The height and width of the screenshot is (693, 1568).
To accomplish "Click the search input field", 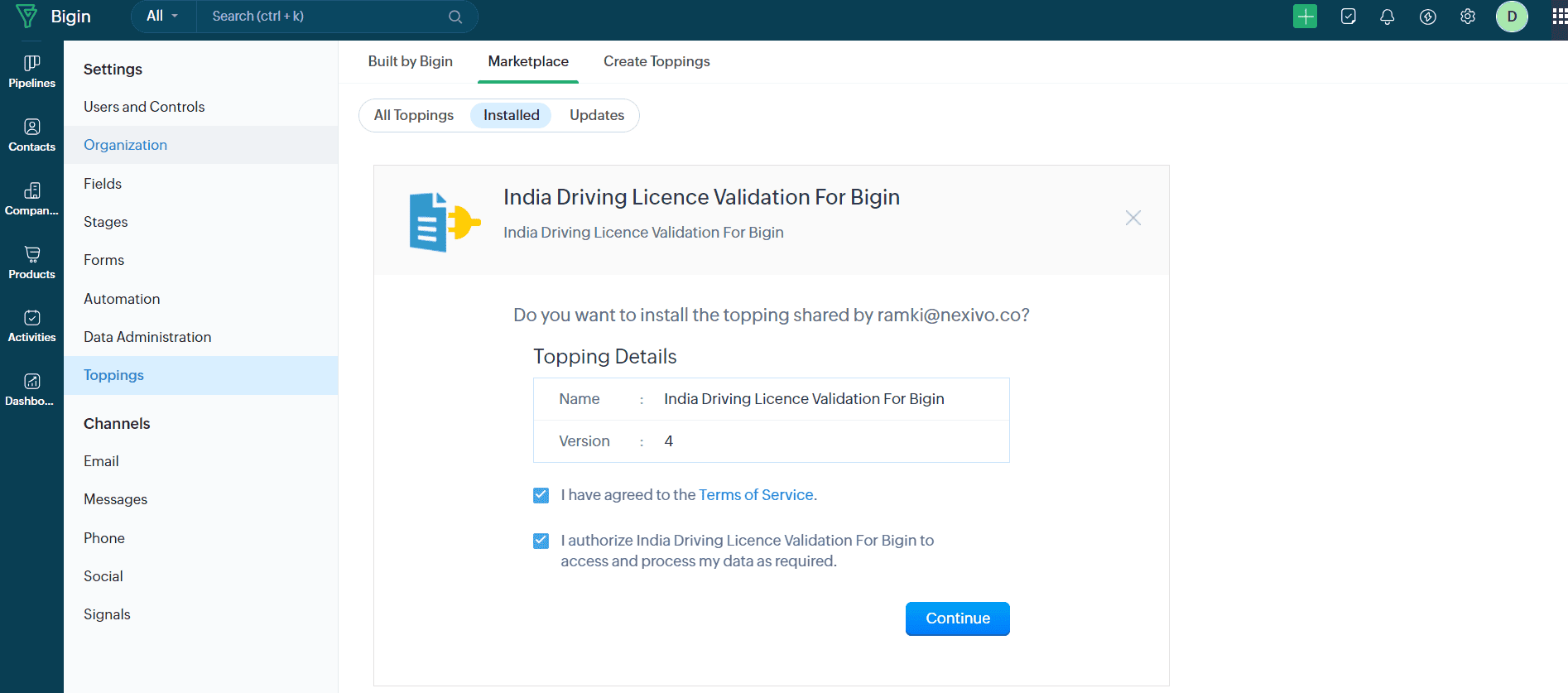I will [327, 16].
